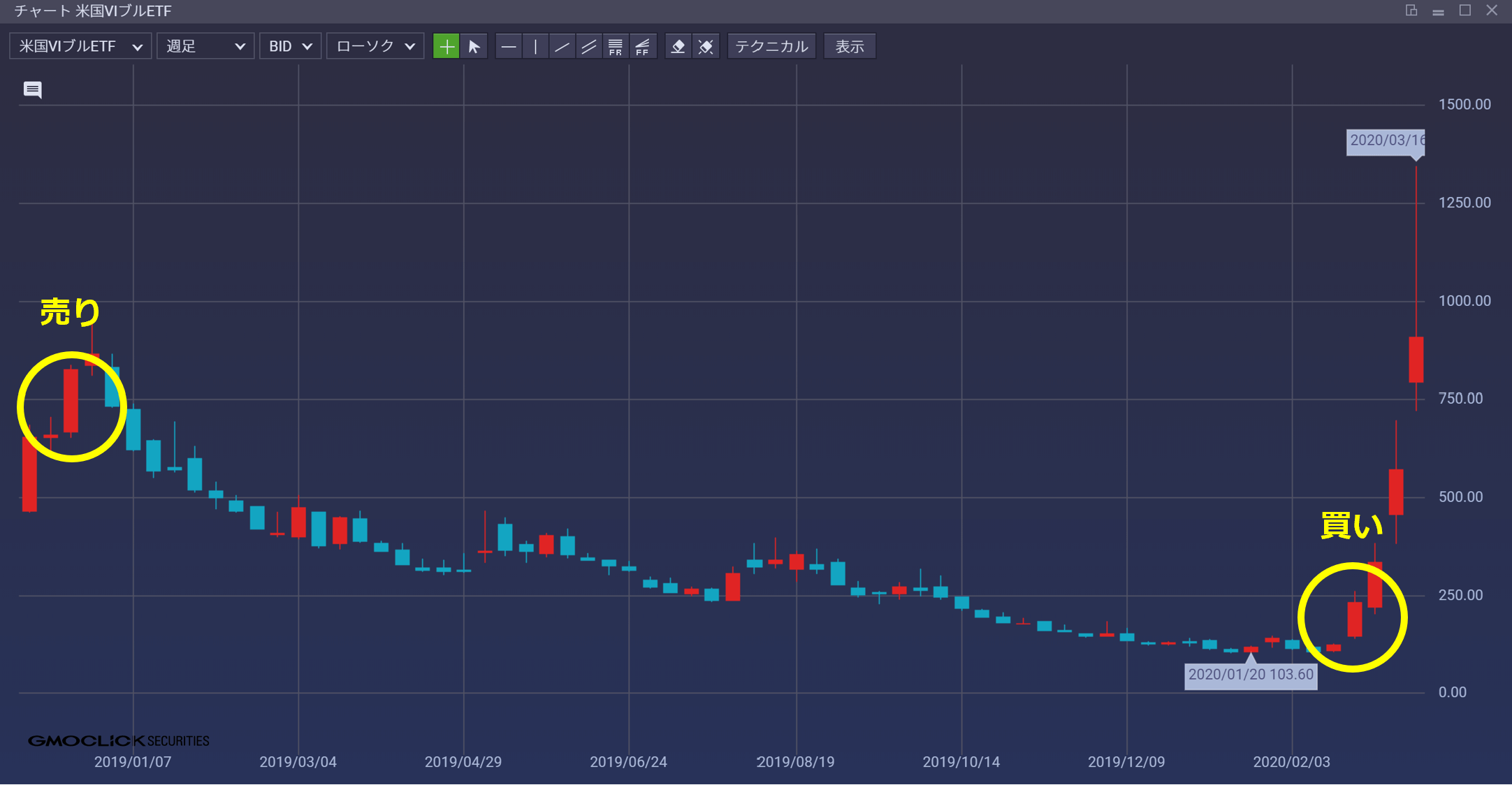Click the 0.00 price axis label
The width and height of the screenshot is (1512, 785).
(1452, 693)
